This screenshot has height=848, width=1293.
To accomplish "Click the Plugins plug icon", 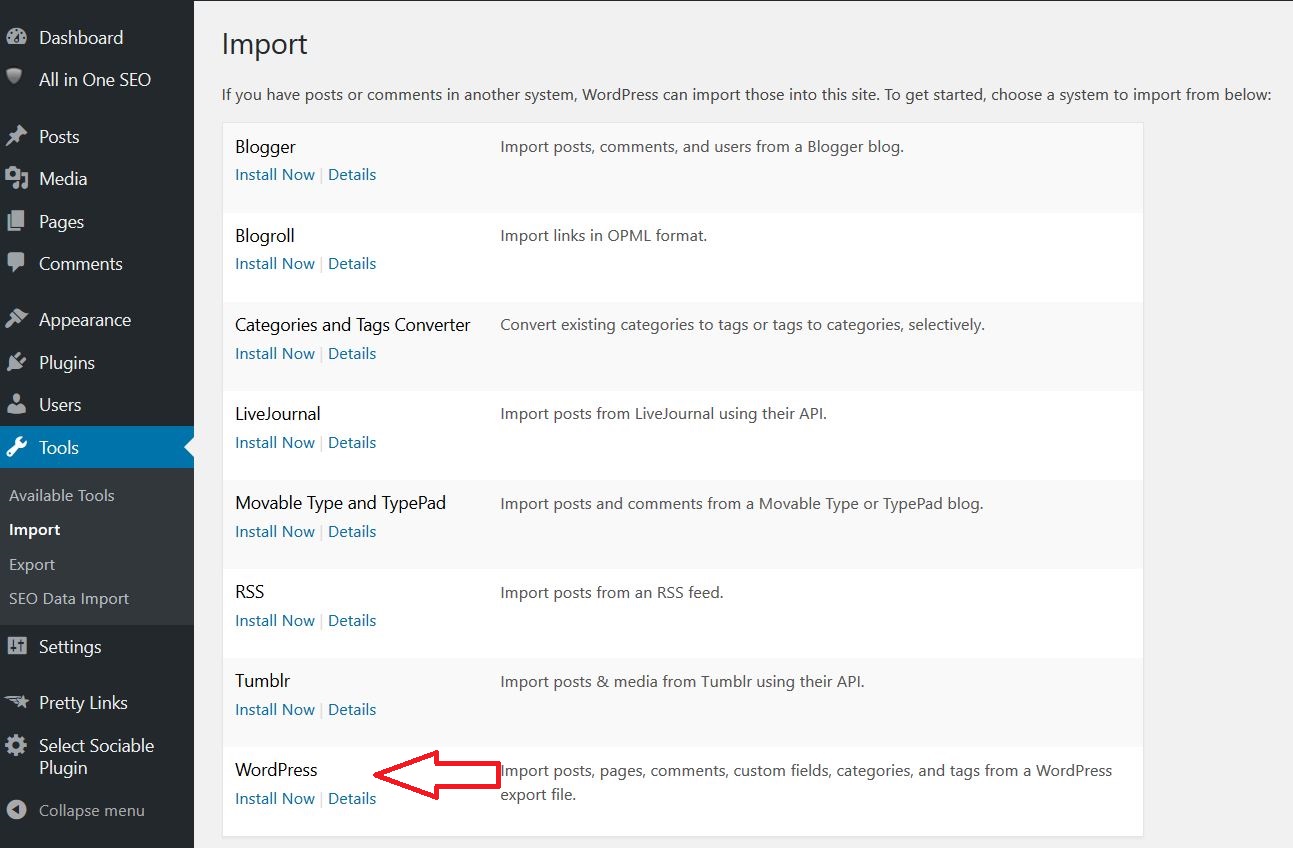I will (16, 362).
